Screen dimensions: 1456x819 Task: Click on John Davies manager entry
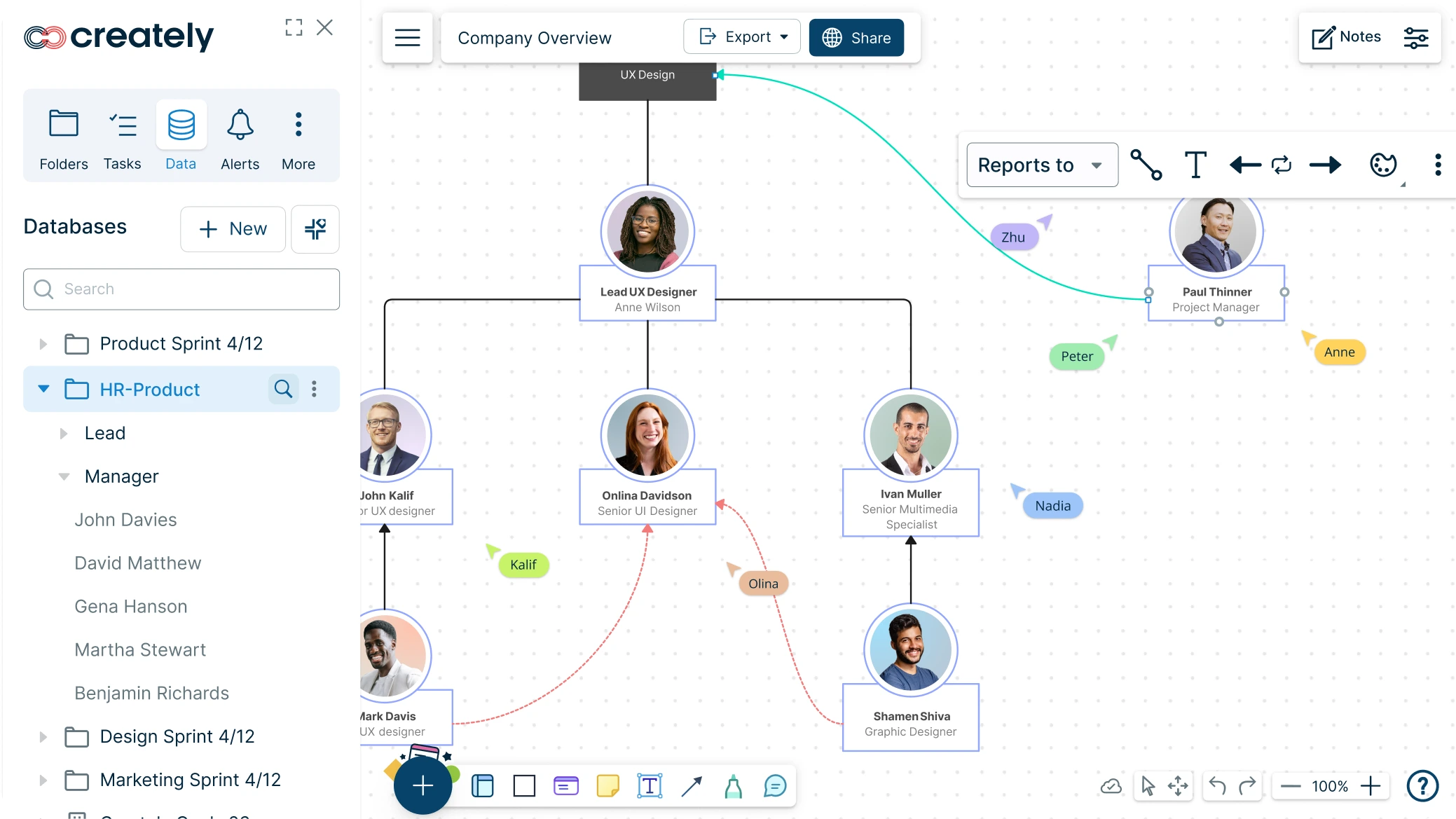point(125,520)
